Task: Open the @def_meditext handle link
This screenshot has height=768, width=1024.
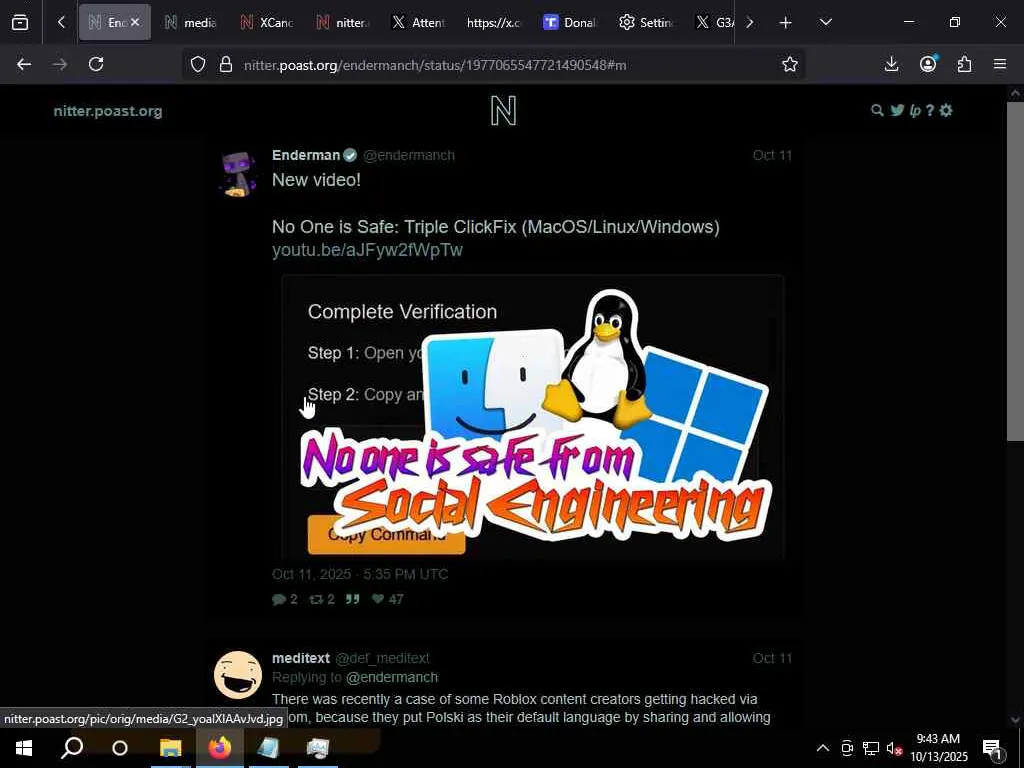Action: pyautogui.click(x=383, y=658)
